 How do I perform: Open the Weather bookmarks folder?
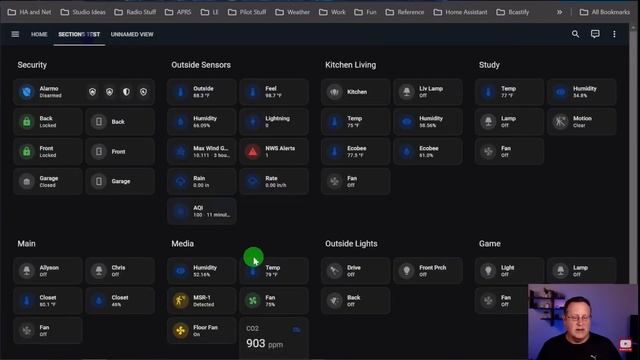pos(293,12)
